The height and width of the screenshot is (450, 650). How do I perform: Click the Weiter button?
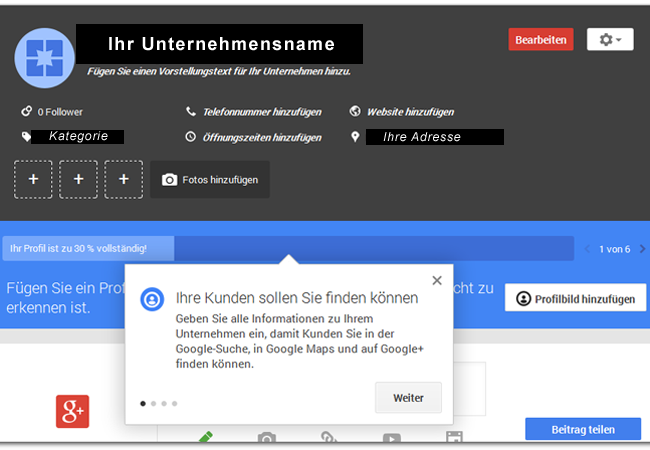click(x=408, y=398)
